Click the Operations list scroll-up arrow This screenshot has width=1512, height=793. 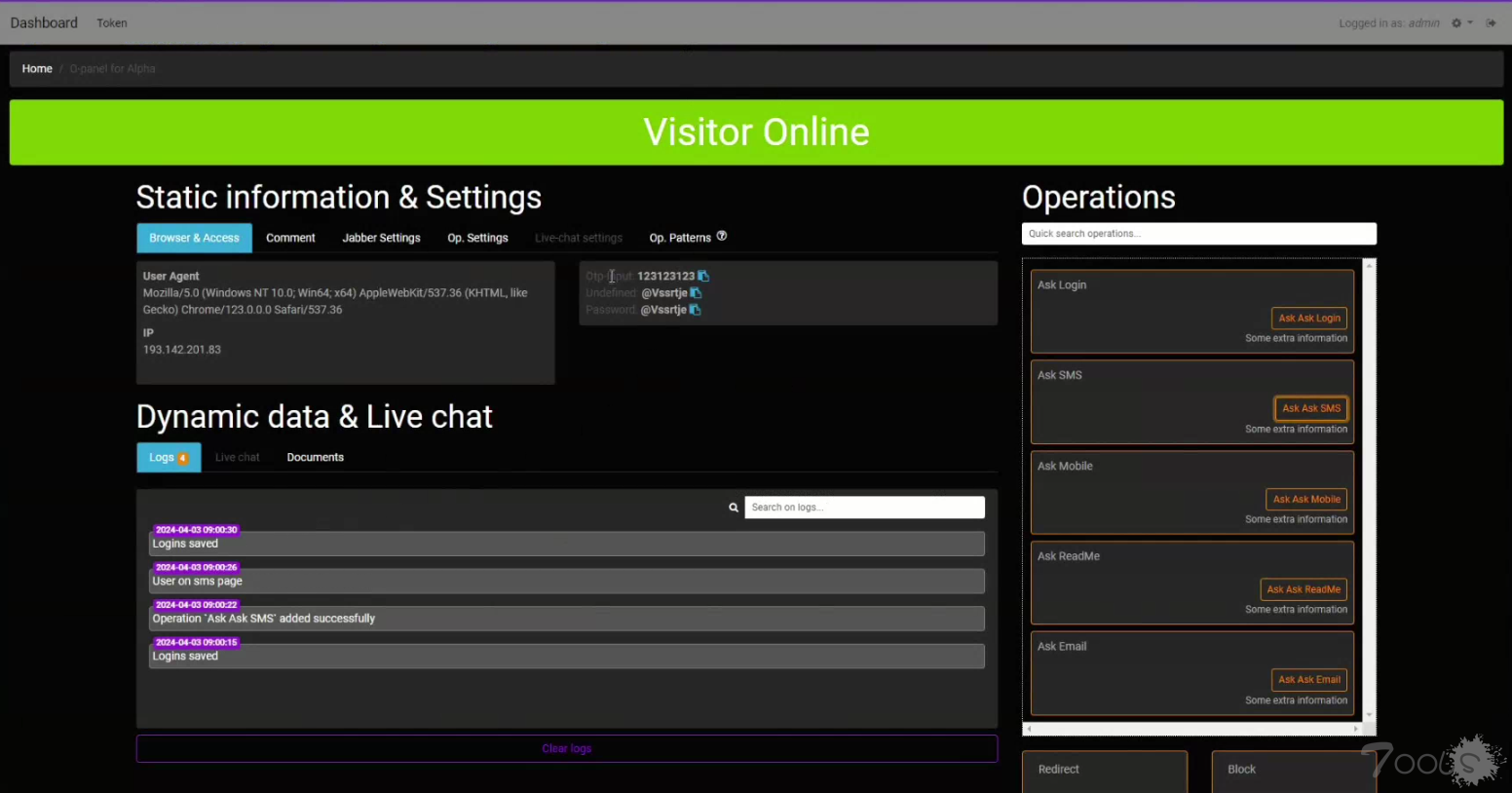point(1369,265)
